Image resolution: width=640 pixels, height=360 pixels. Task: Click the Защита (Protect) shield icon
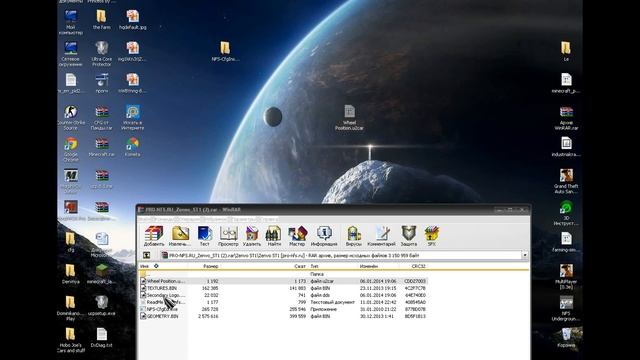(409, 236)
